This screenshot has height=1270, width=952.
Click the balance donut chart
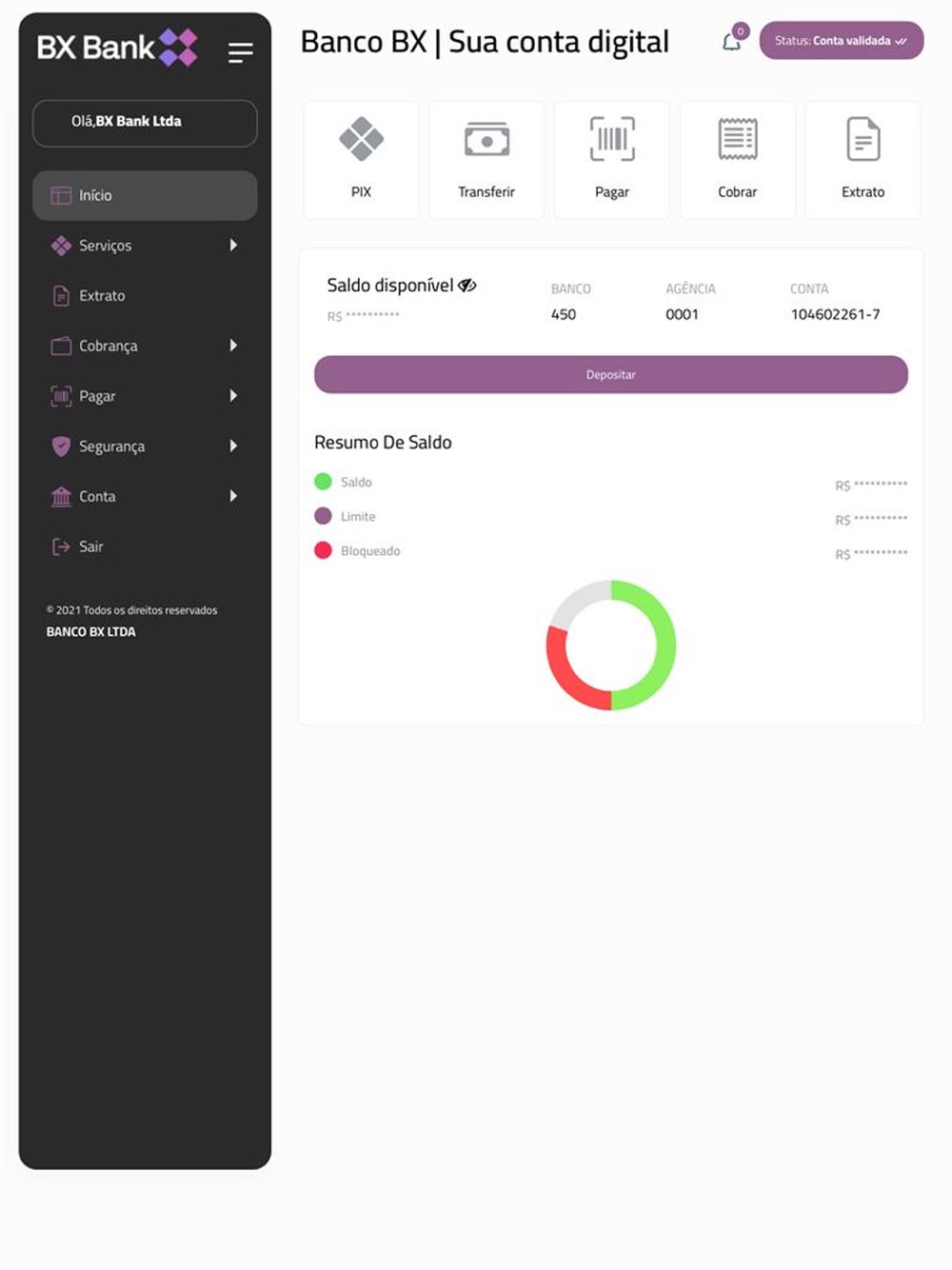pyautogui.click(x=611, y=645)
